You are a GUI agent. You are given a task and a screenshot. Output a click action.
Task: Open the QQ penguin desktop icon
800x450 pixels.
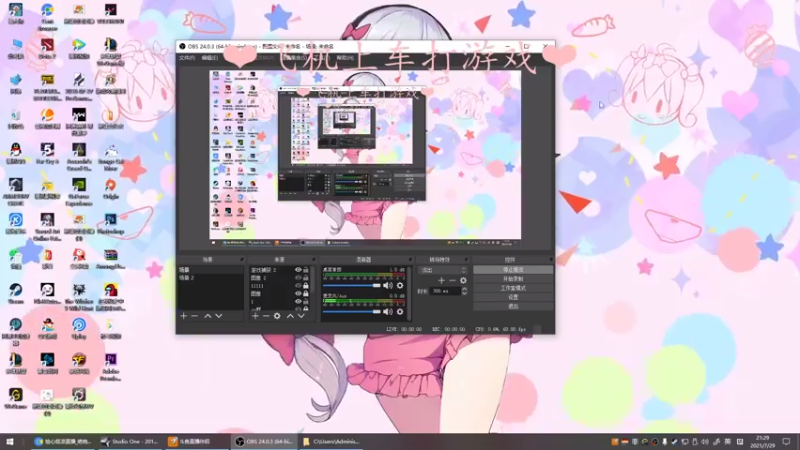tap(16, 153)
